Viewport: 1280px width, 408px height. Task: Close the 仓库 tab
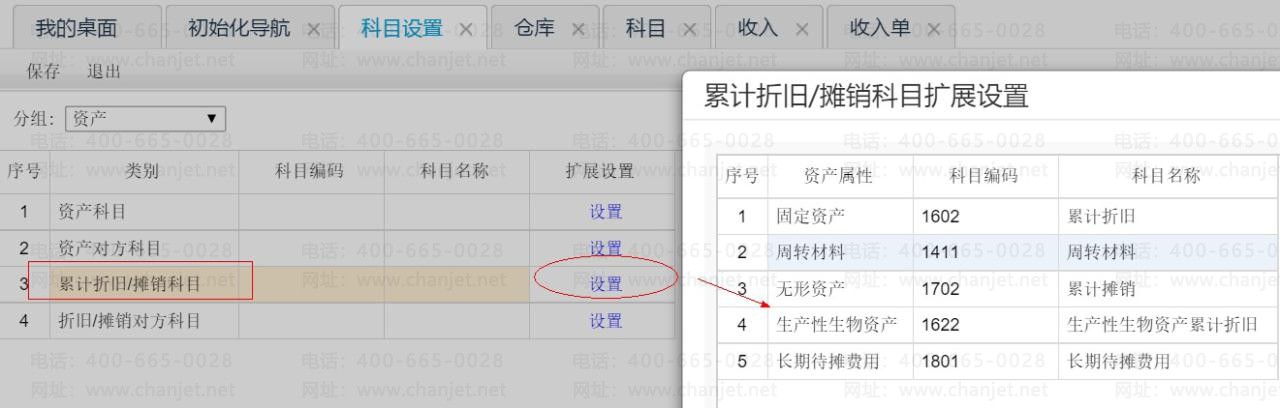click(577, 30)
